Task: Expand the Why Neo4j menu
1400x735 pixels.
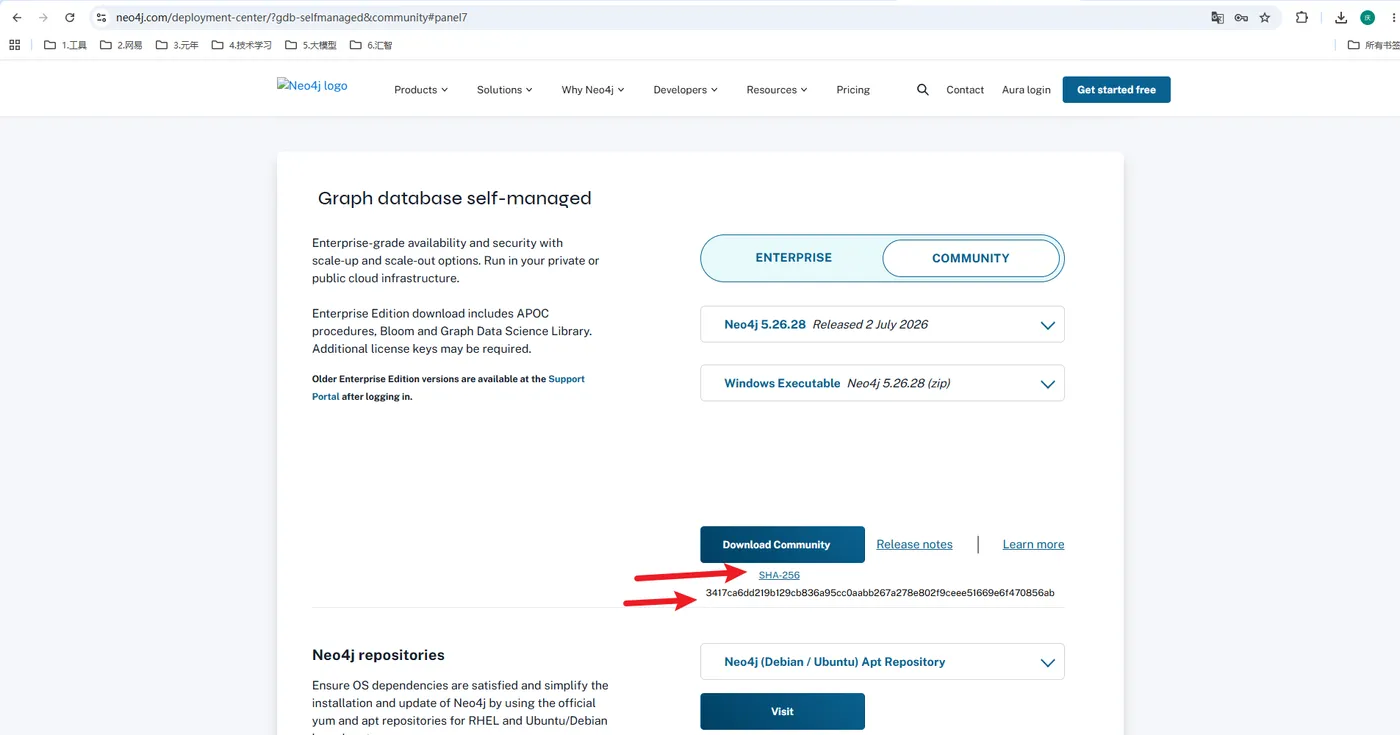Action: 593,90
